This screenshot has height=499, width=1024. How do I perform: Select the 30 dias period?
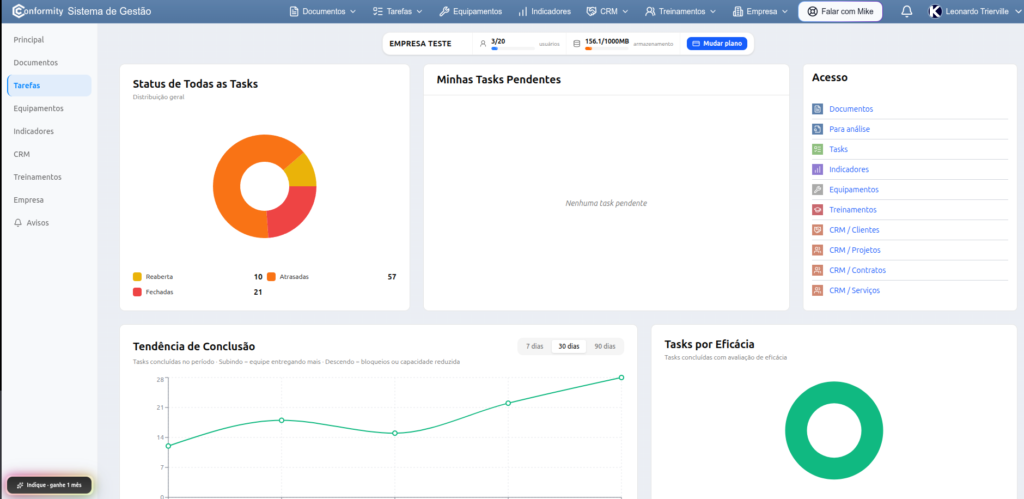point(569,347)
